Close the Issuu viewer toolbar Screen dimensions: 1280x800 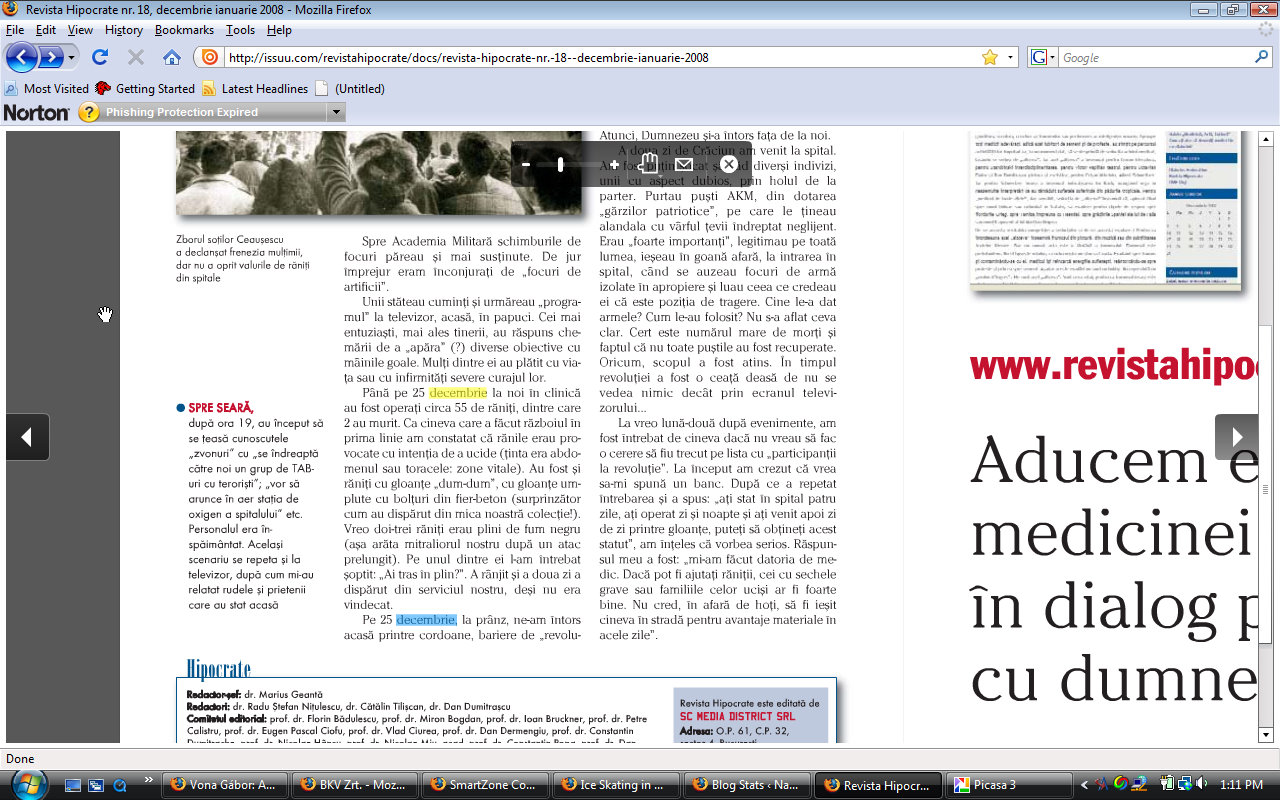coord(729,164)
